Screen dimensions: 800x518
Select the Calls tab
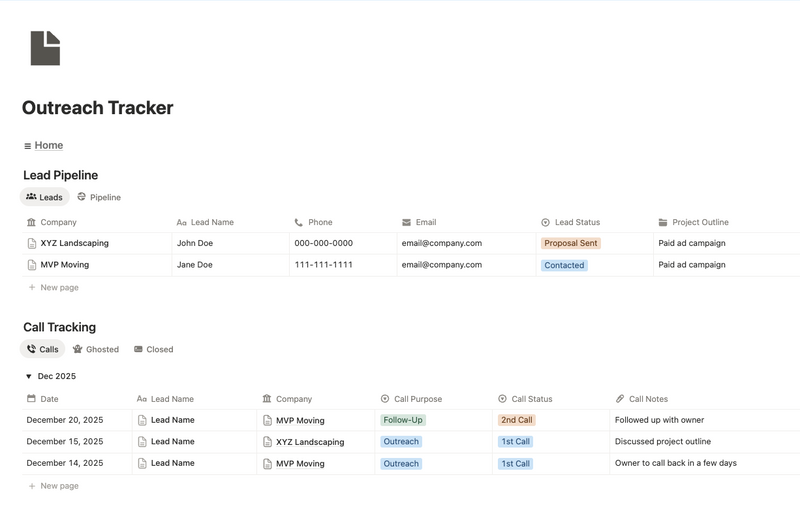[x=42, y=349]
